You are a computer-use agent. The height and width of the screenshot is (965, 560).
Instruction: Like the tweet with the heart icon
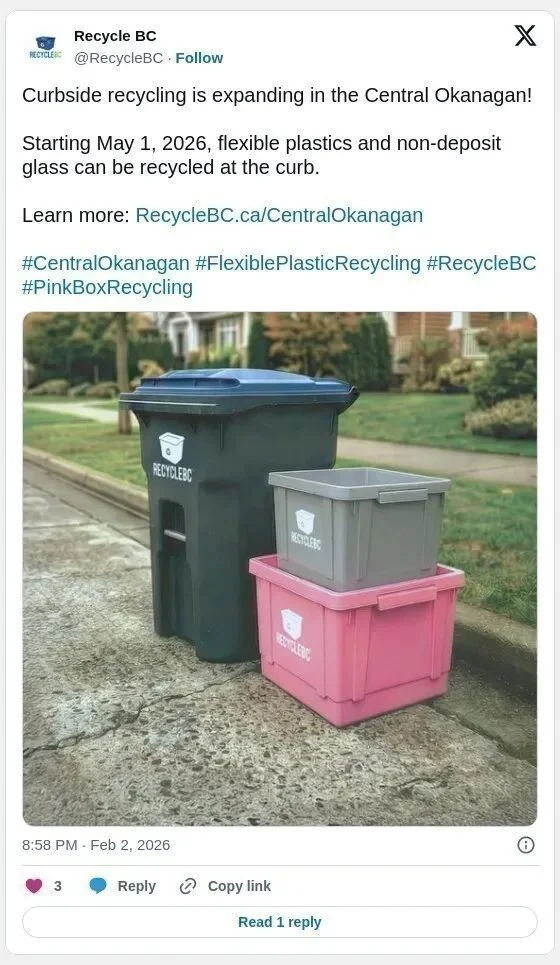tap(34, 886)
